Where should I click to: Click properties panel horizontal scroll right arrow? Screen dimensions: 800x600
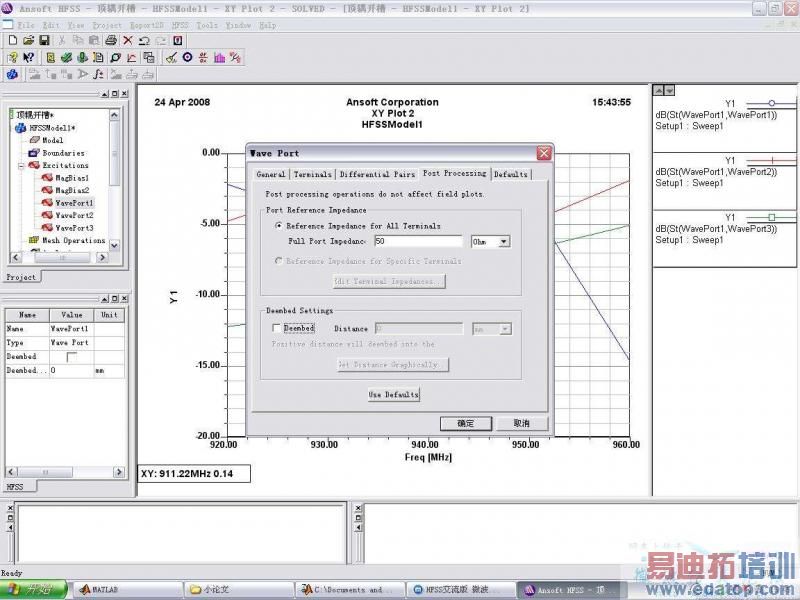point(119,472)
